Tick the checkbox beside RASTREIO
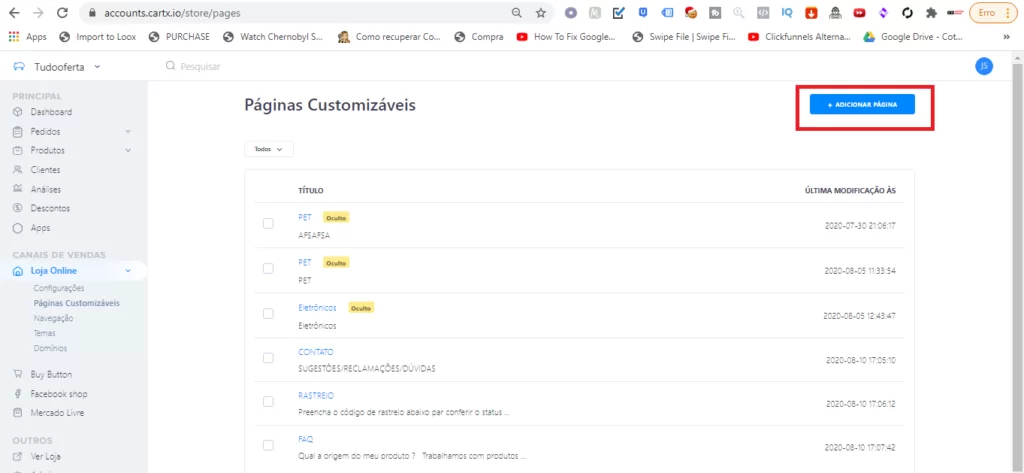This screenshot has width=1024, height=473. (268, 402)
